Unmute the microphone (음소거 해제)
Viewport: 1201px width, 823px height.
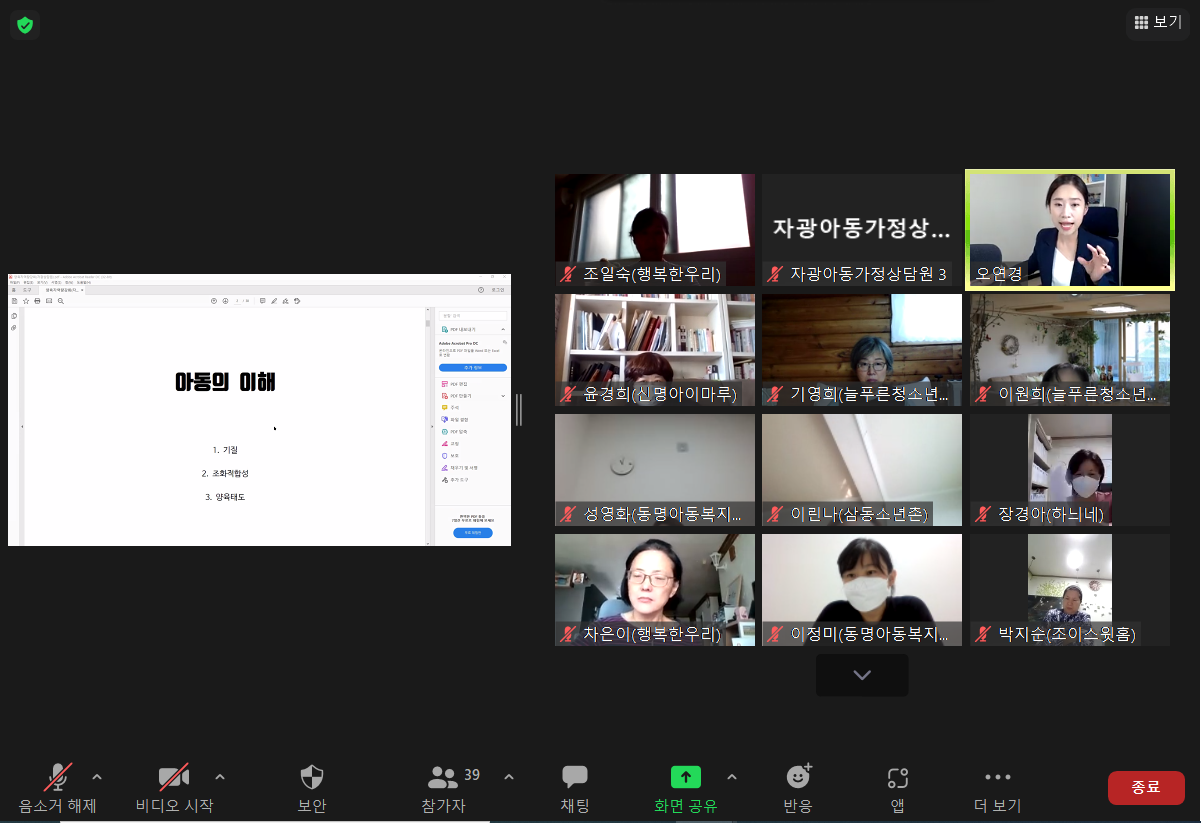point(57,778)
